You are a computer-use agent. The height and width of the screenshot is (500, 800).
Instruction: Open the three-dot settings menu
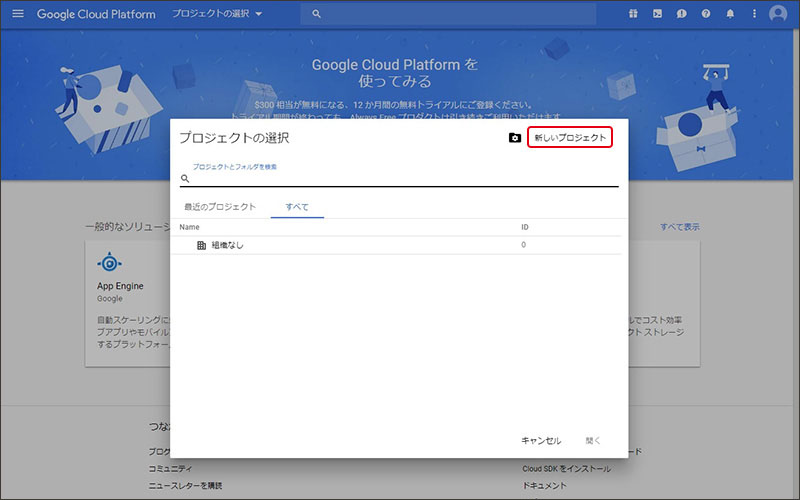pyautogui.click(x=753, y=14)
